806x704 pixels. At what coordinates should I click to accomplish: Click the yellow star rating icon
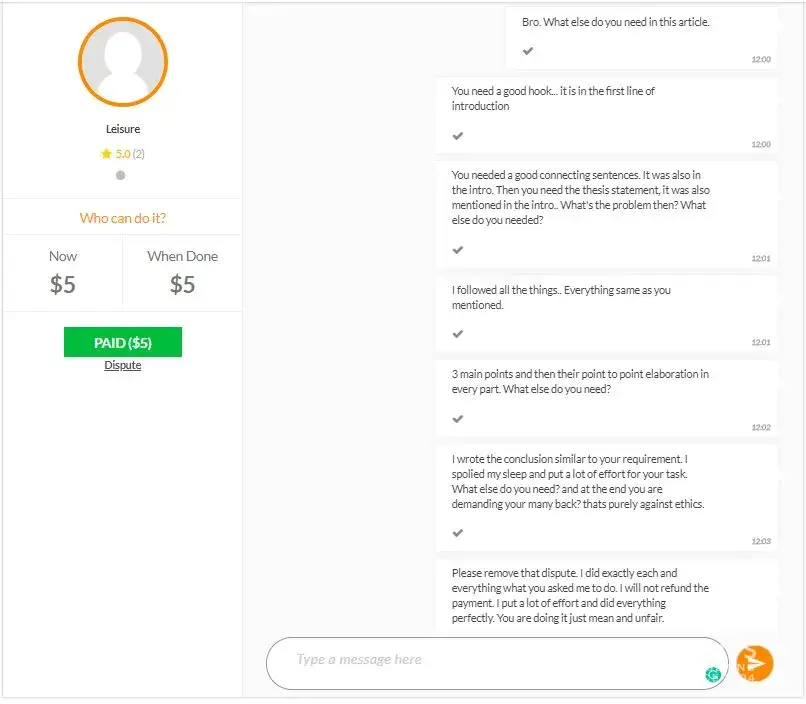pyautogui.click(x=106, y=154)
